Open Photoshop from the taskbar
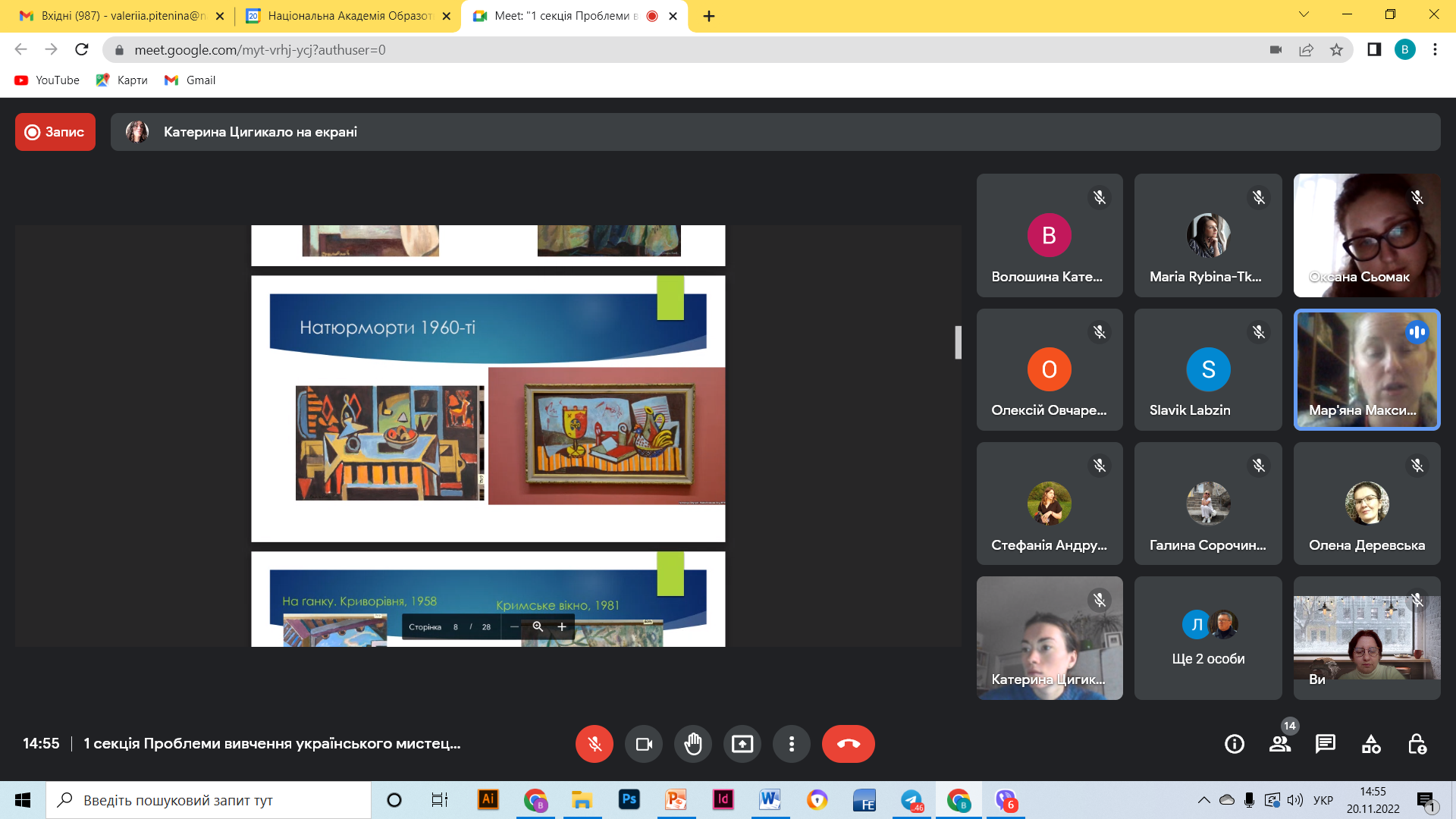Screen dimensions: 1456x819 click(x=629, y=800)
